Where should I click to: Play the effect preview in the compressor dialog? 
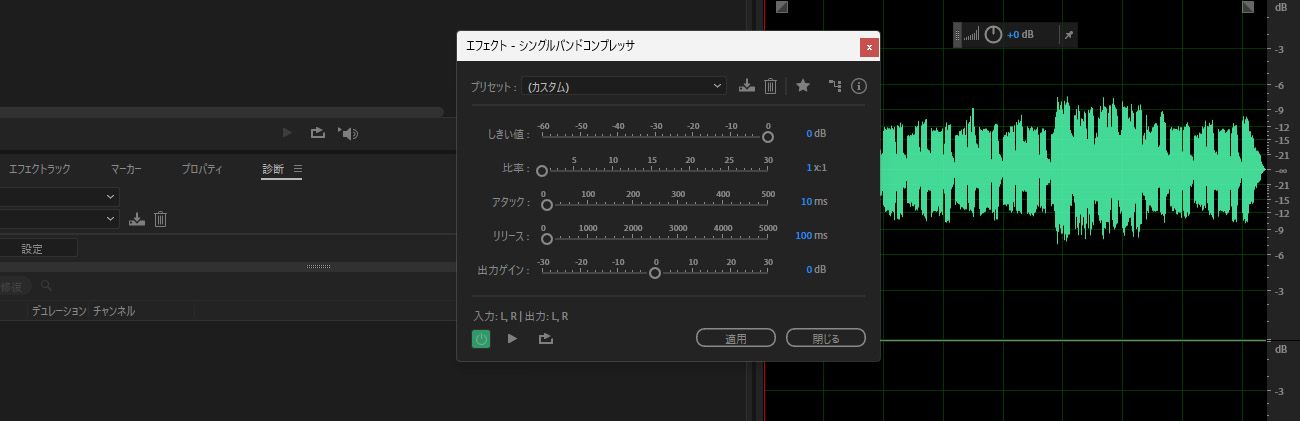coord(512,339)
